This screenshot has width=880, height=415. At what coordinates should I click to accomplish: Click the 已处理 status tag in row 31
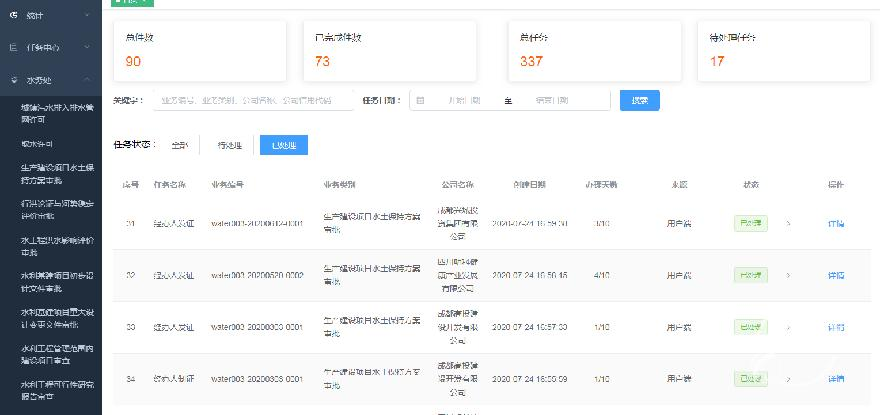(x=749, y=223)
